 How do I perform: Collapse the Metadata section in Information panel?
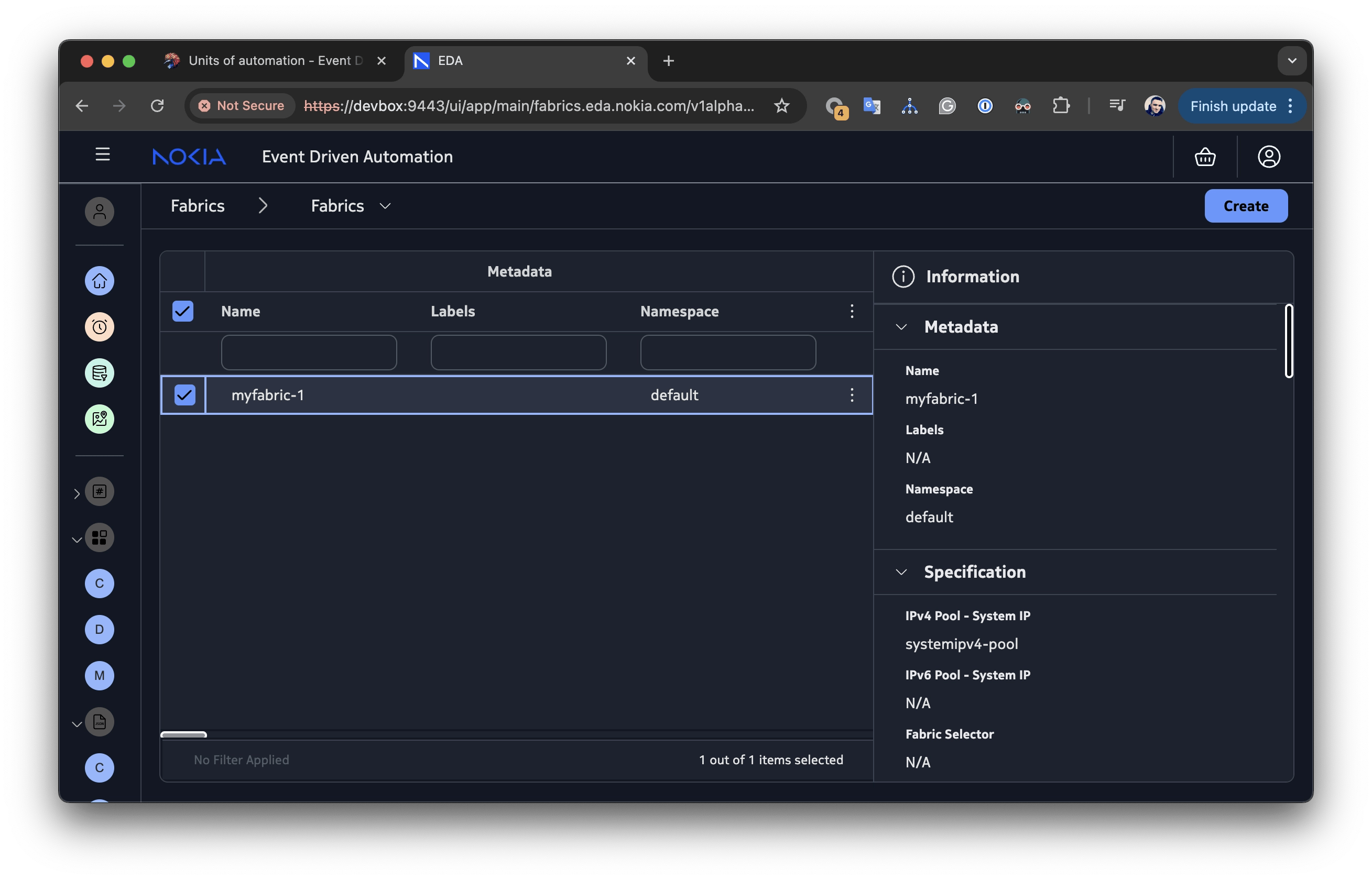pos(901,327)
